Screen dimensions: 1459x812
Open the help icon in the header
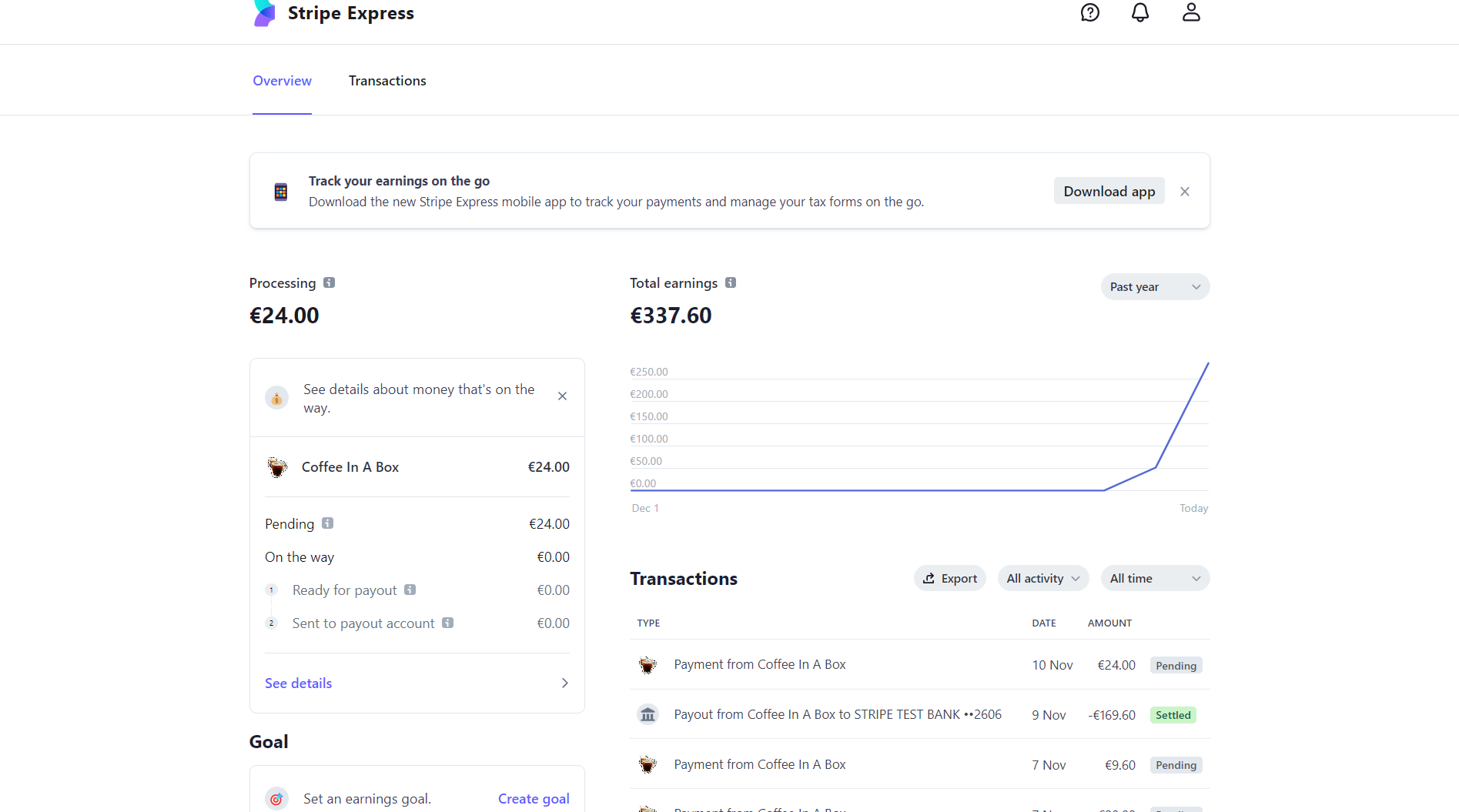[x=1089, y=12]
